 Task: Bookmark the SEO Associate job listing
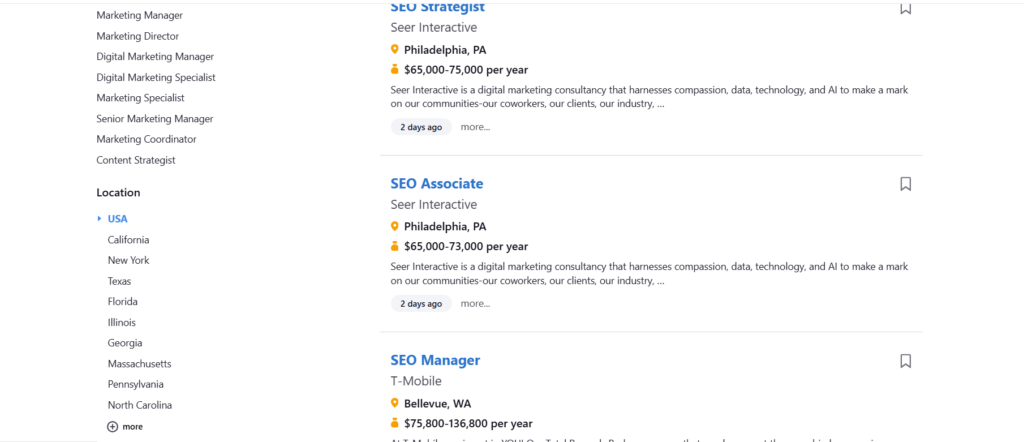coord(905,184)
